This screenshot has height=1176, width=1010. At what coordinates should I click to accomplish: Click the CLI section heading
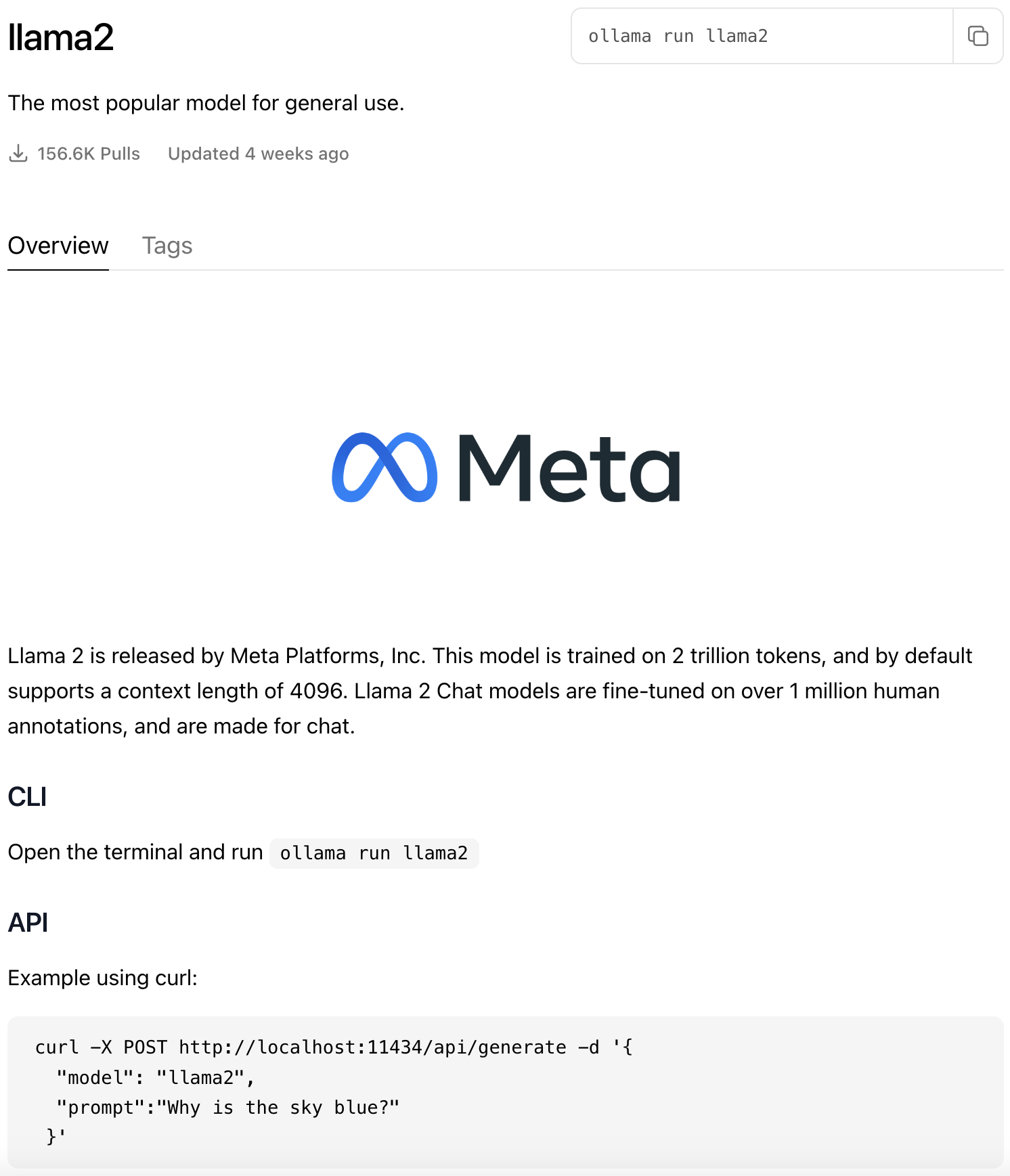(27, 797)
